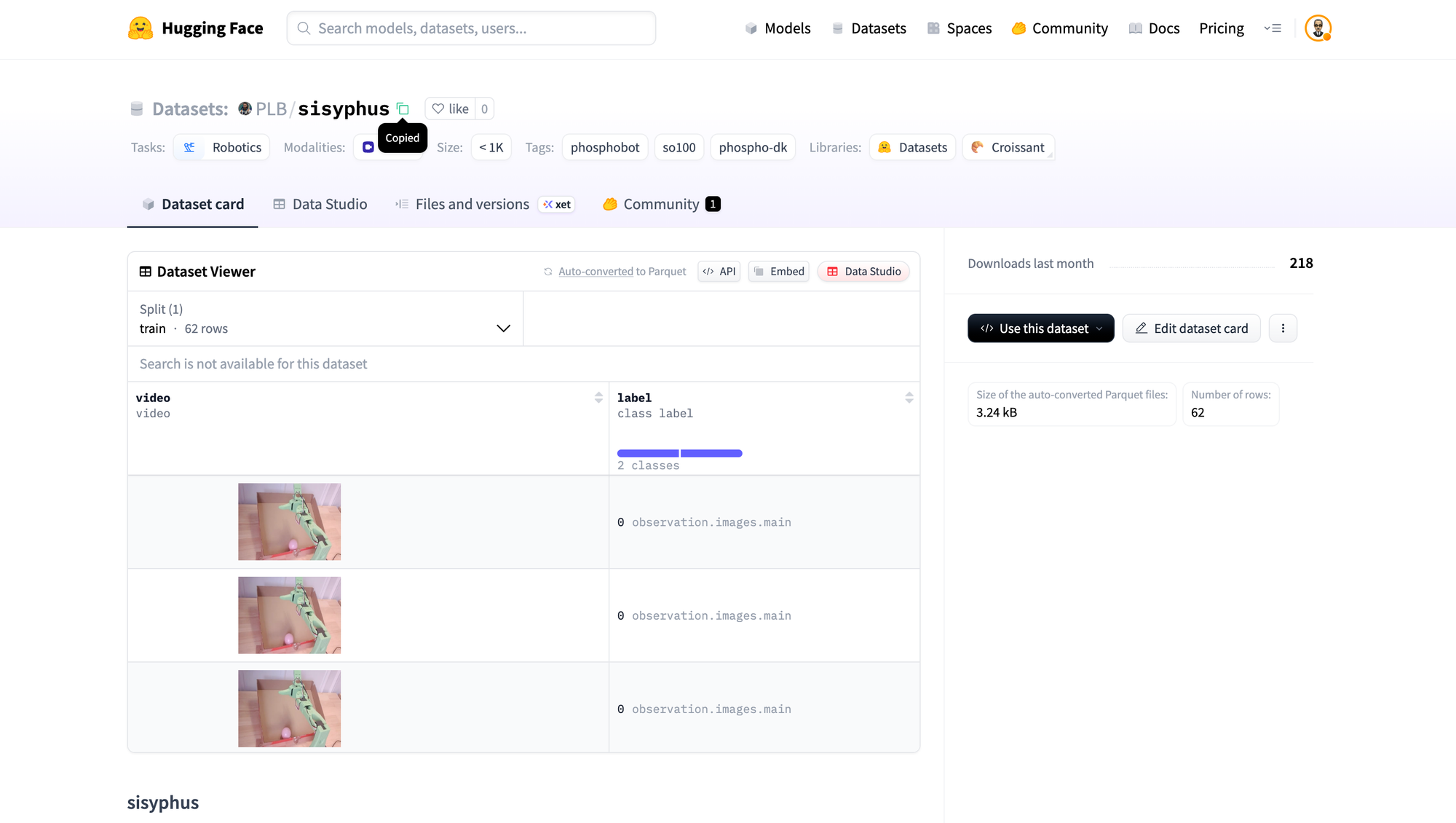Open the three-dot more options menu
This screenshot has height=823, width=1456.
pos(1283,328)
